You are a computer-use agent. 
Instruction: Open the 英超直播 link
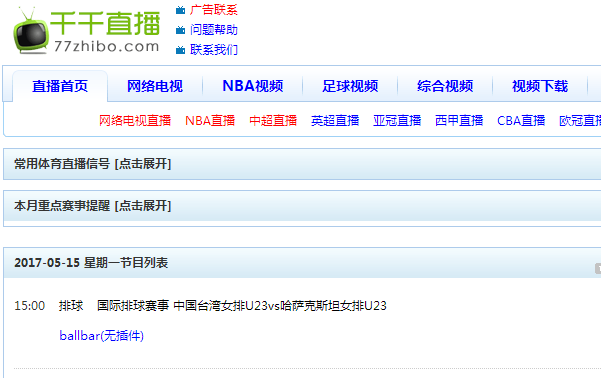pyautogui.click(x=335, y=121)
